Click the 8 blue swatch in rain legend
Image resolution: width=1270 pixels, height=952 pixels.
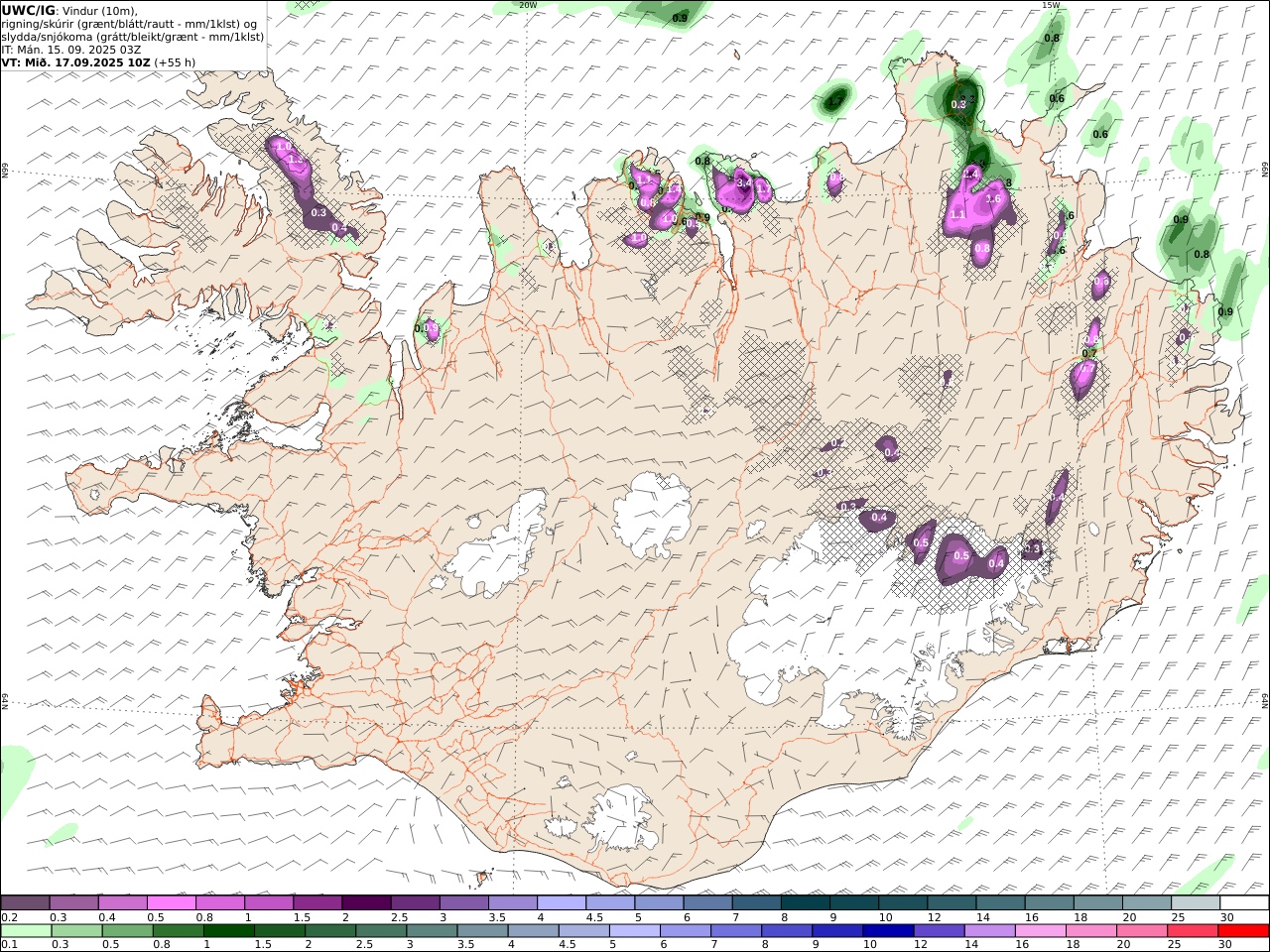tap(787, 931)
